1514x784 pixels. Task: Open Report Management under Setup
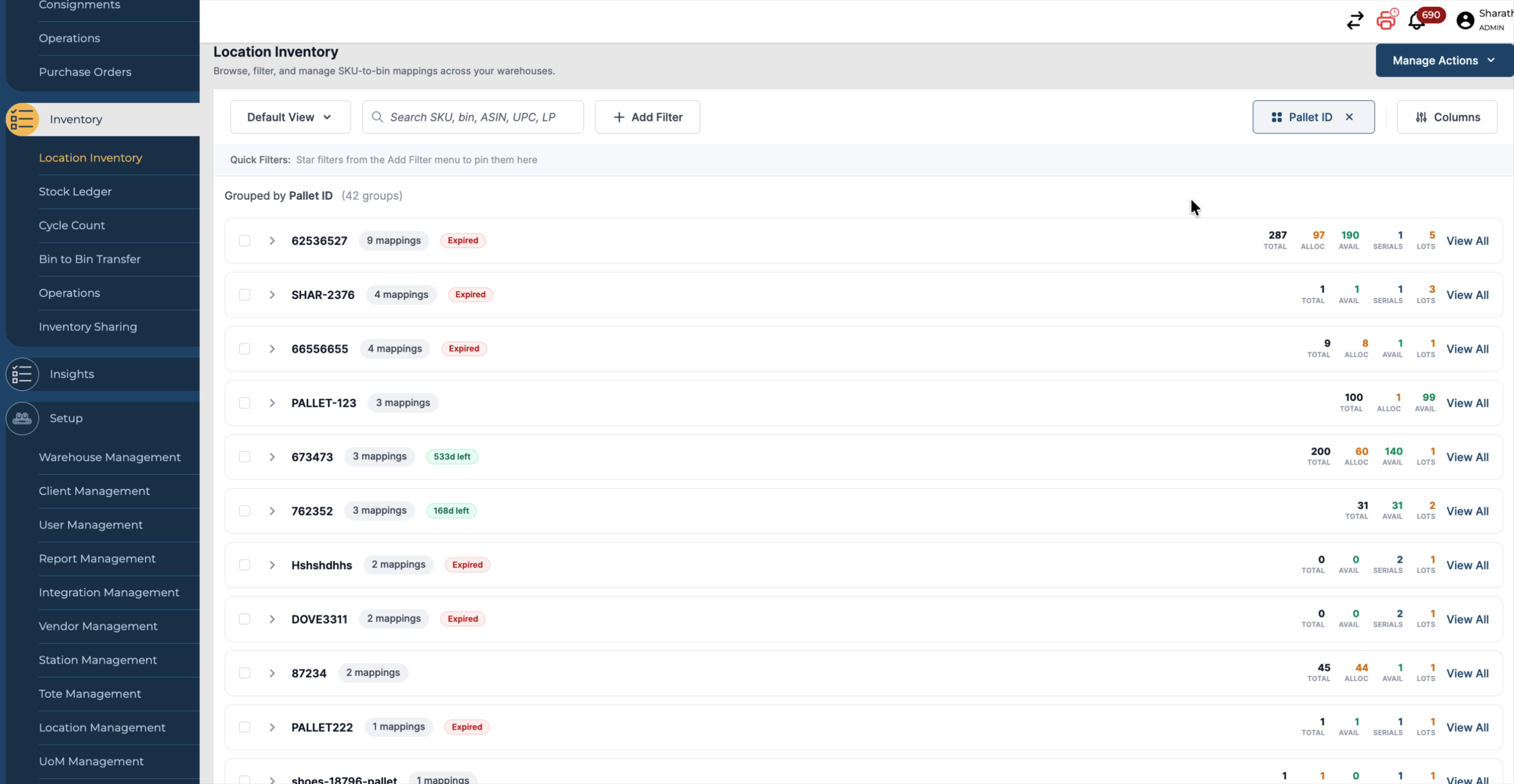click(x=98, y=559)
